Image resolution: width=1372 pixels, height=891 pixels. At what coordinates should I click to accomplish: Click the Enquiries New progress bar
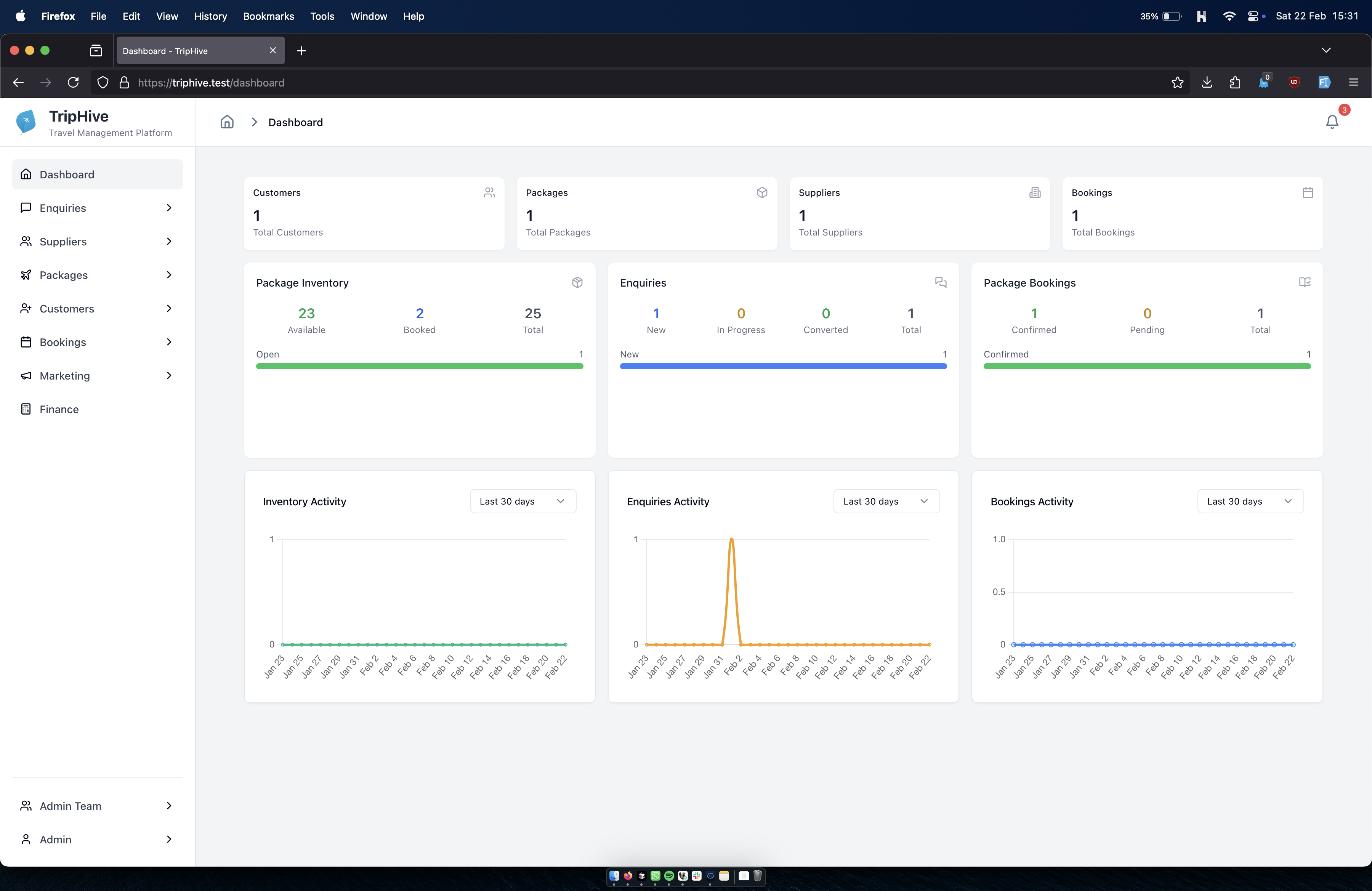783,366
